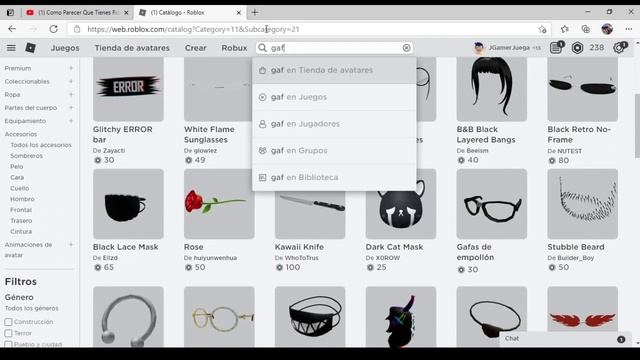
Task: Go back in the browser
Action: [12, 29]
